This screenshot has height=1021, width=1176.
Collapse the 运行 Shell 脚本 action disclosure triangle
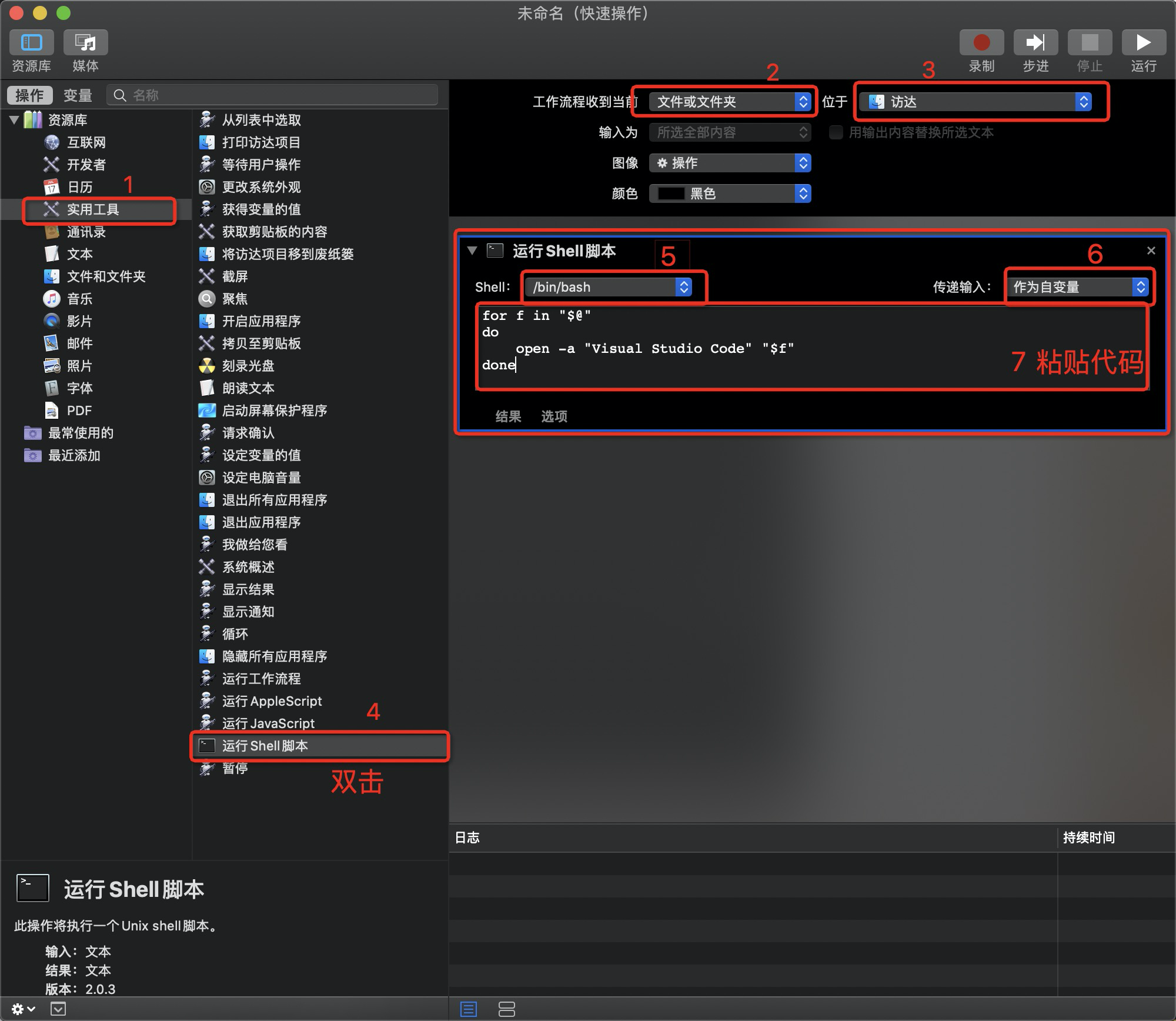pyautogui.click(x=472, y=251)
